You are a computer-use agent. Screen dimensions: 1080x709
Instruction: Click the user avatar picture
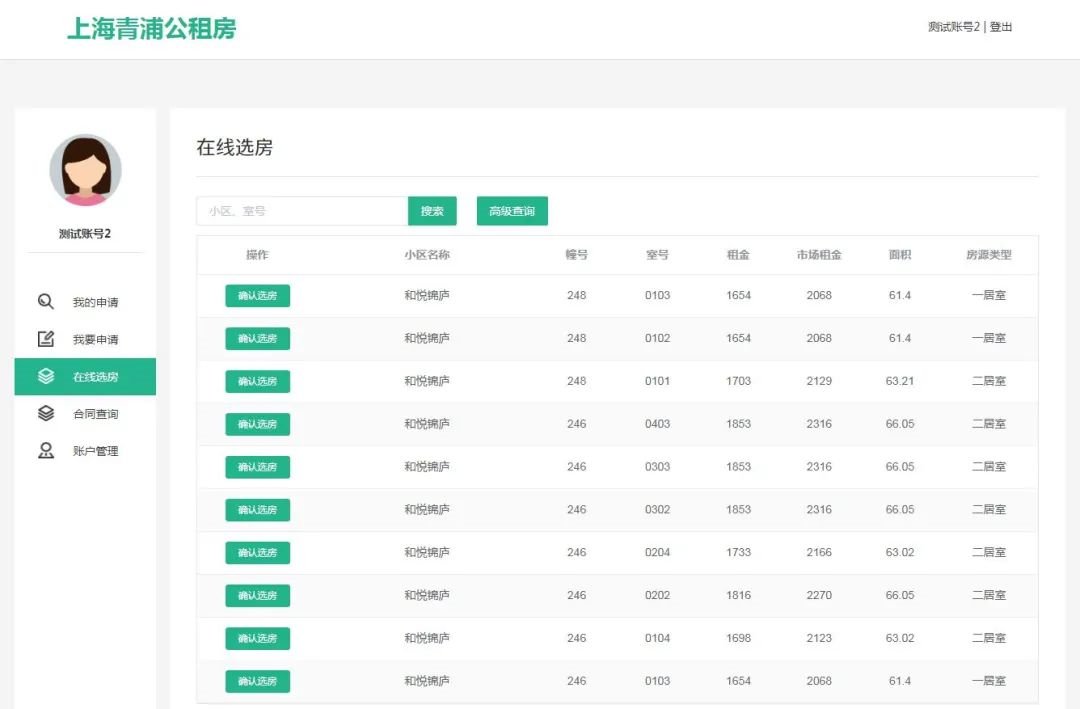[x=85, y=171]
